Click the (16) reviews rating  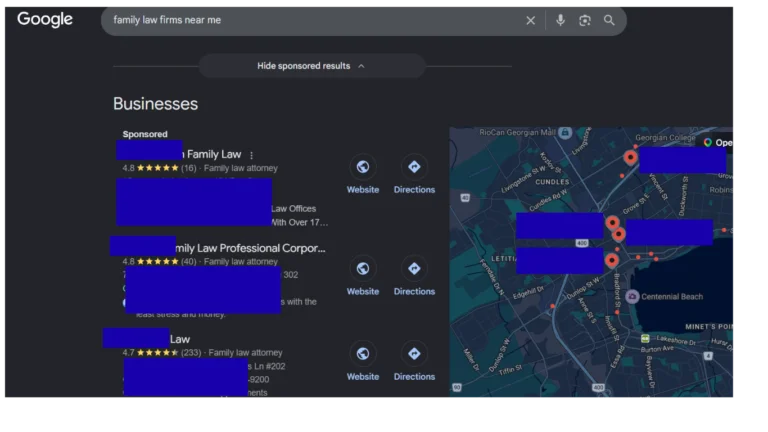point(188,168)
